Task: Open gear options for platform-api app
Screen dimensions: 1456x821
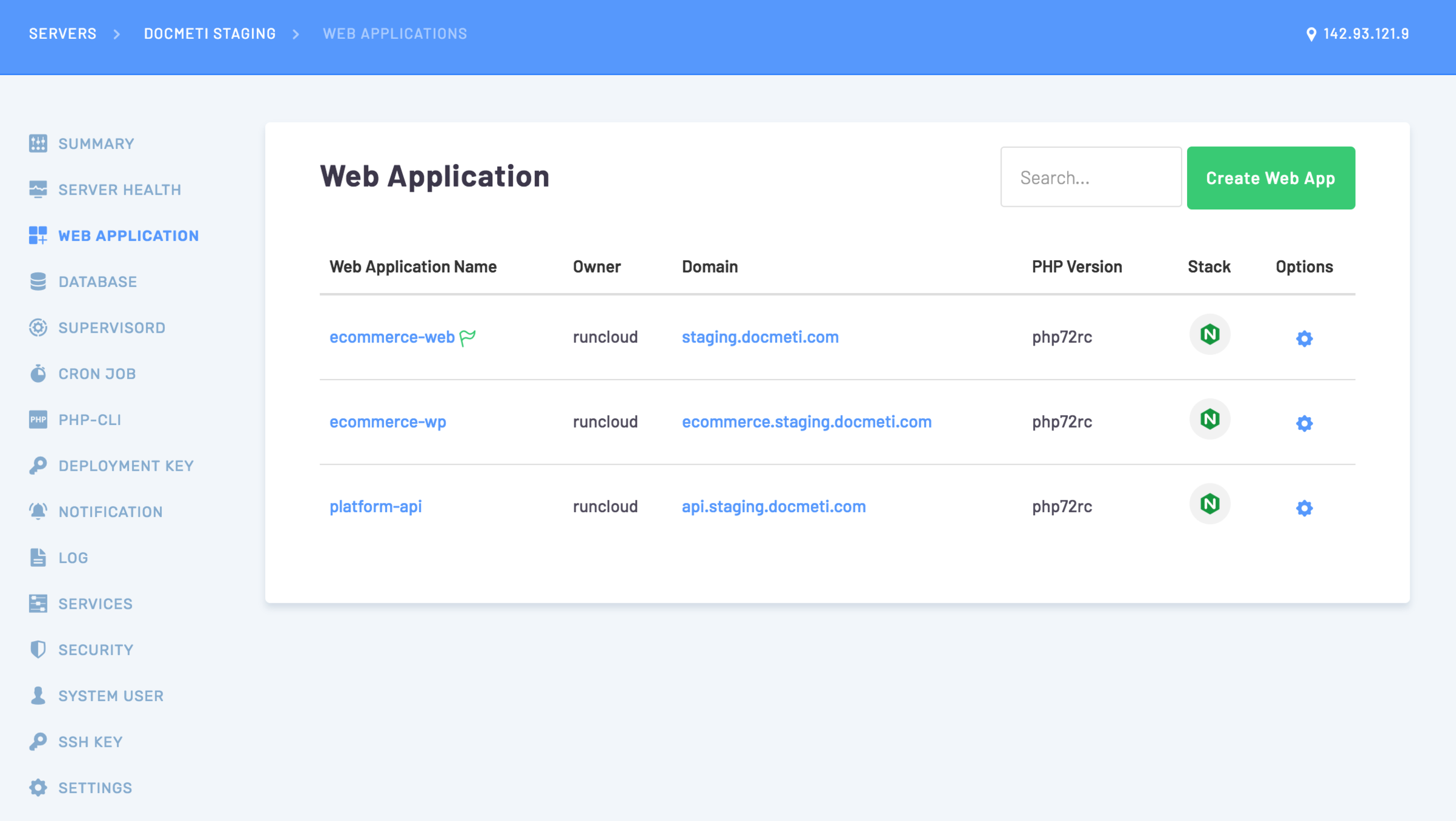Action: [1304, 507]
